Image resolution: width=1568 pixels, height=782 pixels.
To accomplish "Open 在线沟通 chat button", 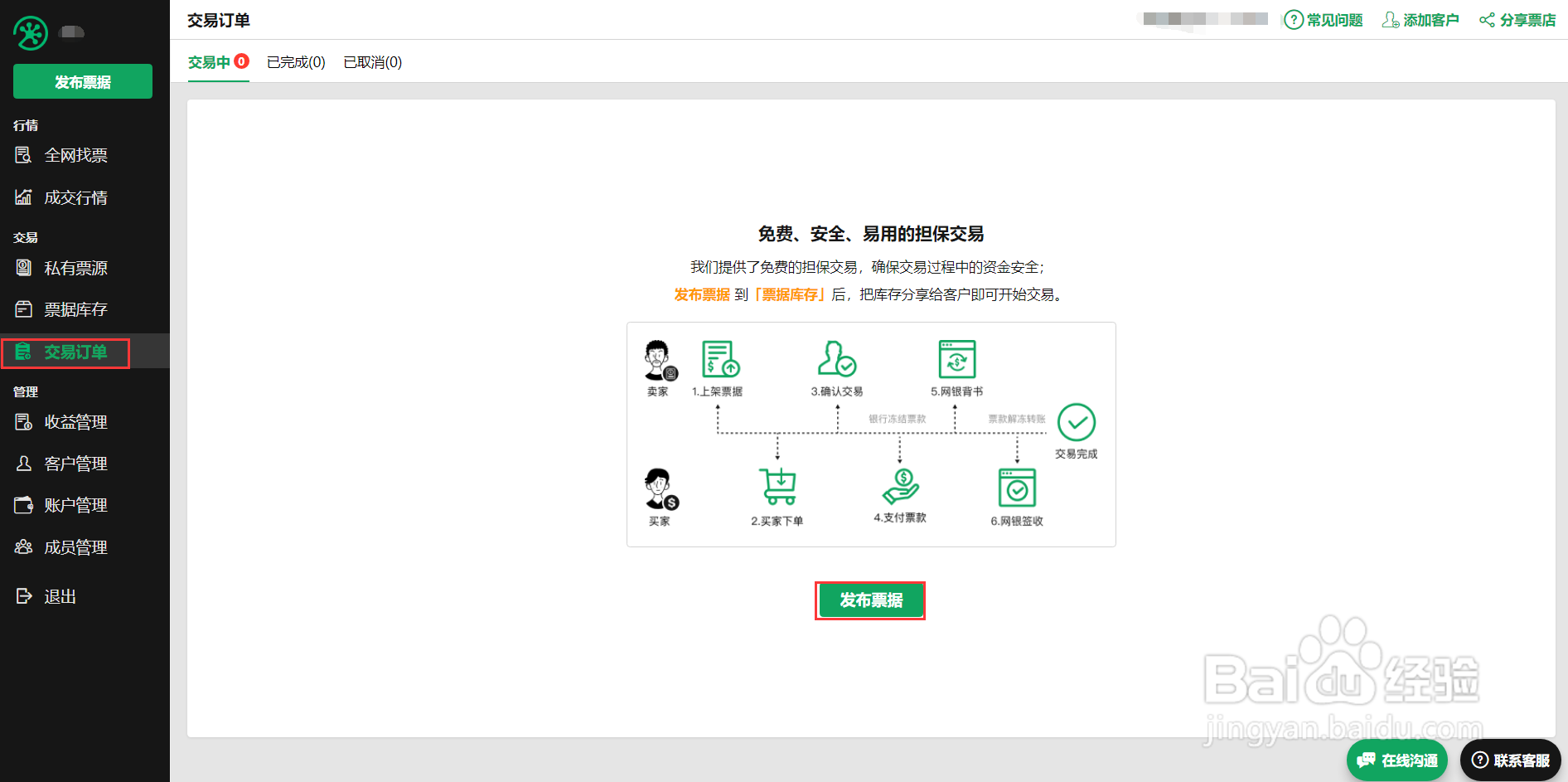I will click(1397, 760).
